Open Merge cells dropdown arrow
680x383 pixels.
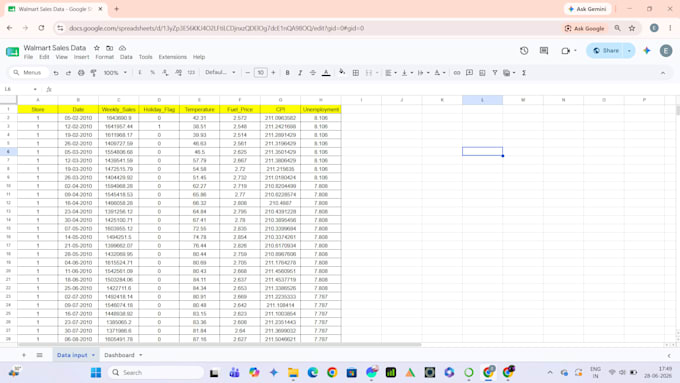377,73
